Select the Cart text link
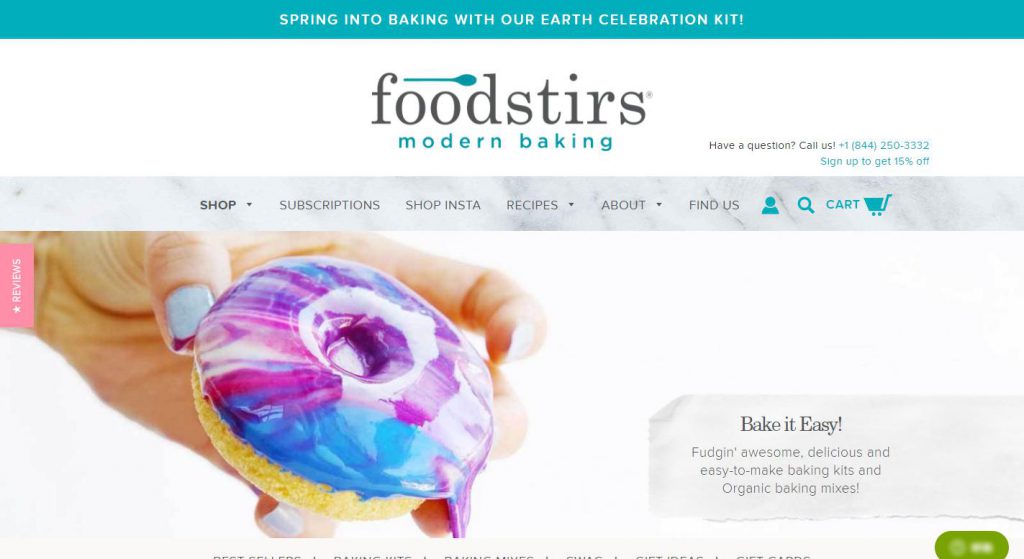The height and width of the screenshot is (559, 1024). click(x=842, y=204)
